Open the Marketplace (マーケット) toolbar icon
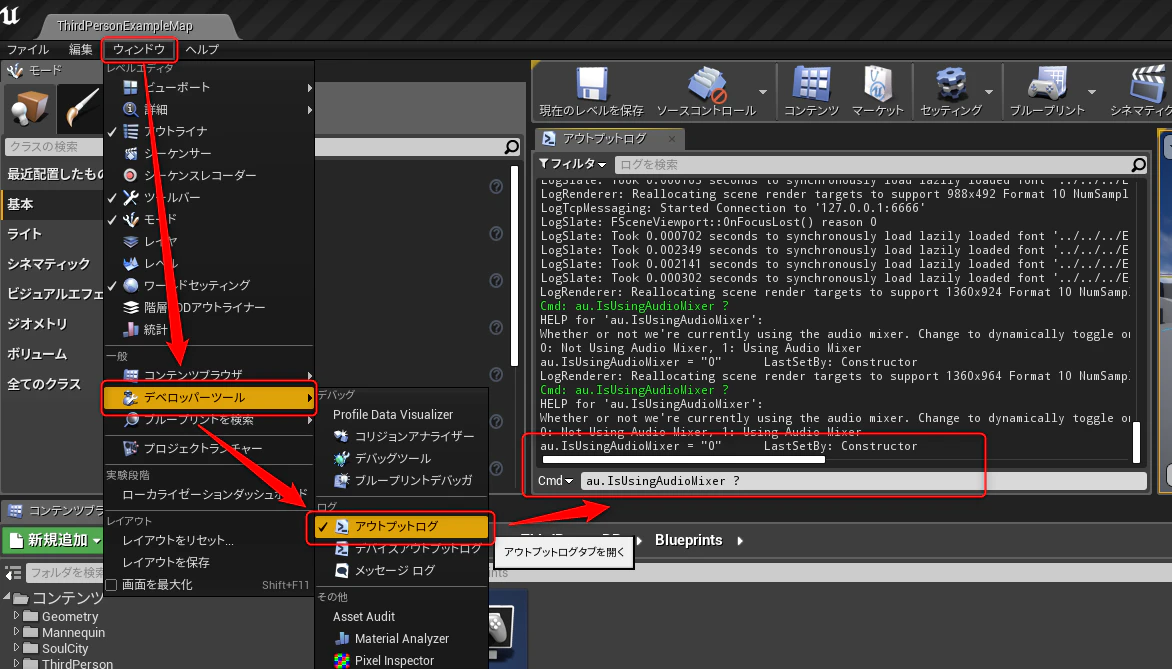The width and height of the screenshot is (1172, 669). pos(878,84)
